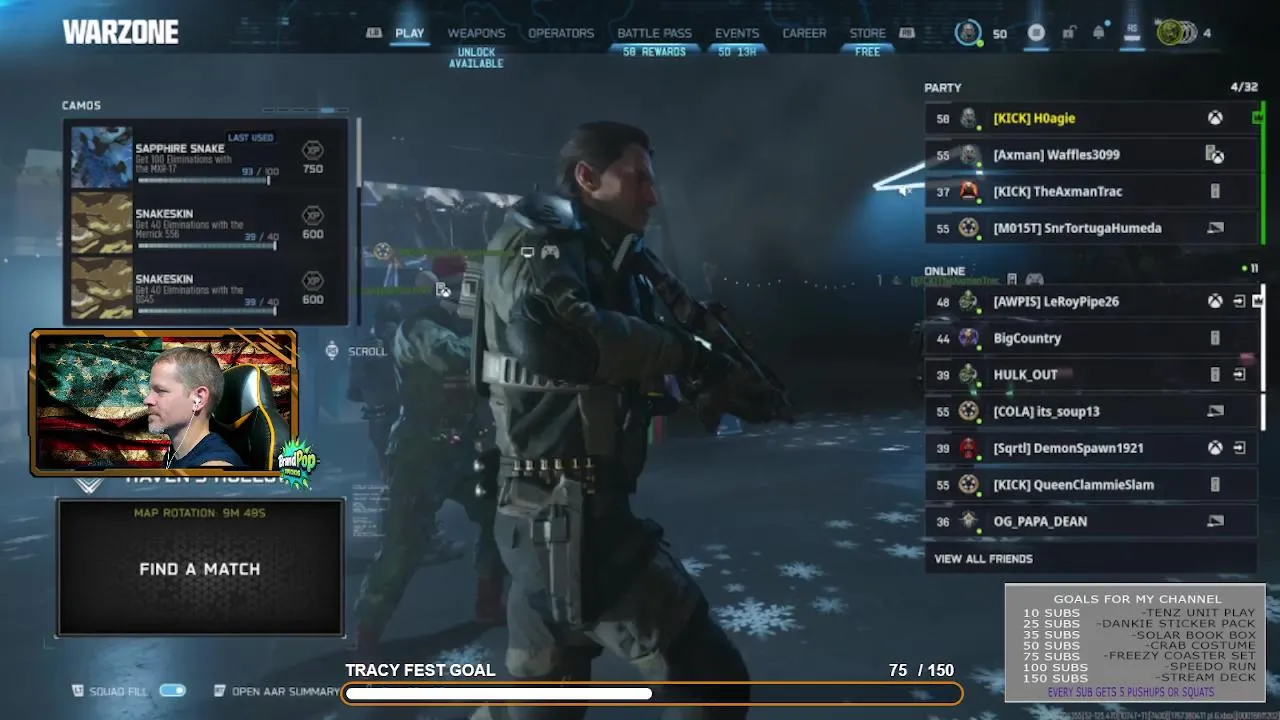Go to the EVENTS tab
The height and width of the screenshot is (720, 1280).
point(737,33)
